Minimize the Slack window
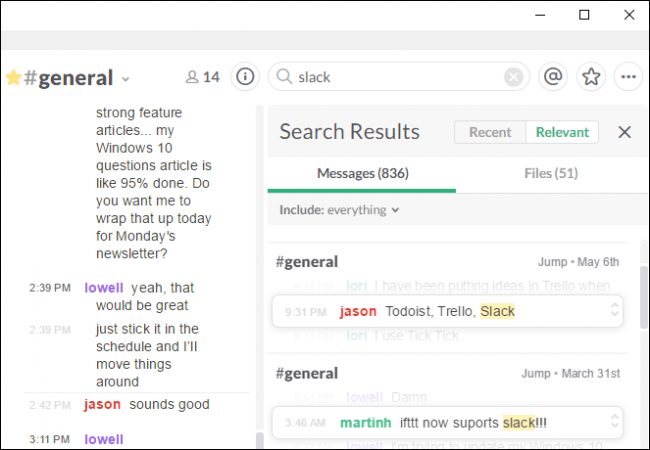Screen dimensions: 650x450 click(540, 15)
